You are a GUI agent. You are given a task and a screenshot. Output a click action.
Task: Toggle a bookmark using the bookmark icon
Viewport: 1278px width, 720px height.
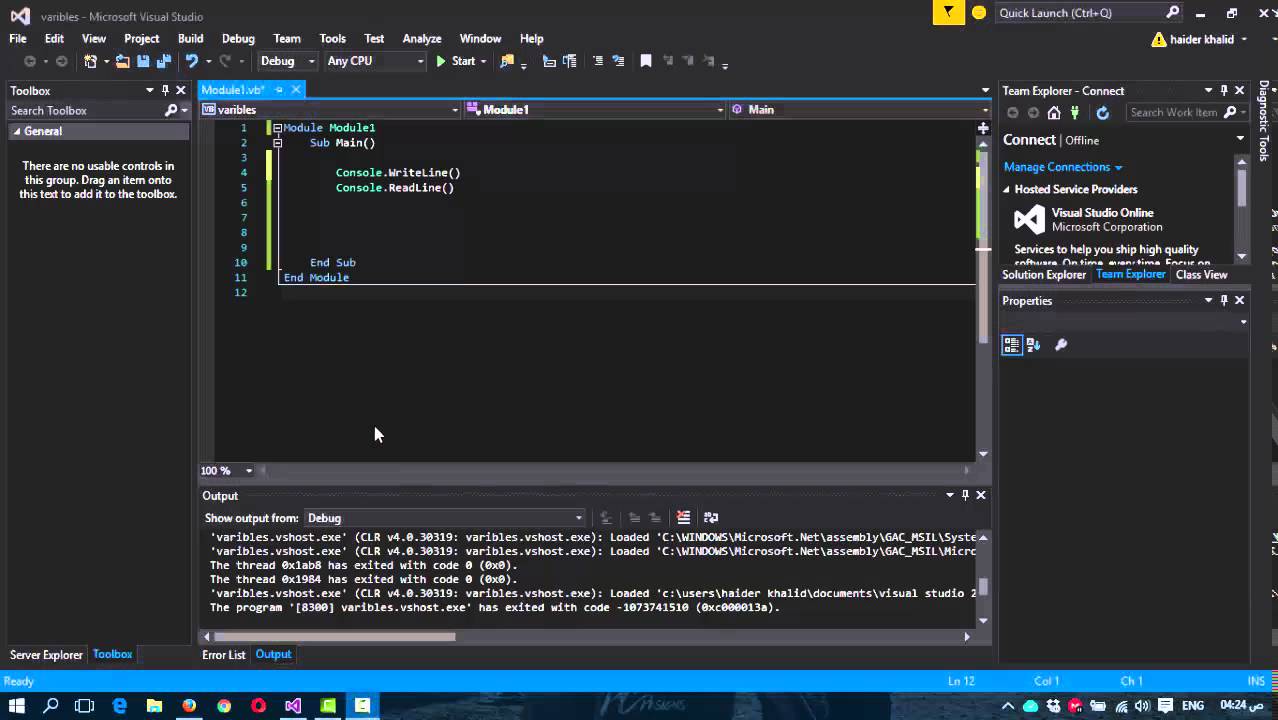click(646, 61)
